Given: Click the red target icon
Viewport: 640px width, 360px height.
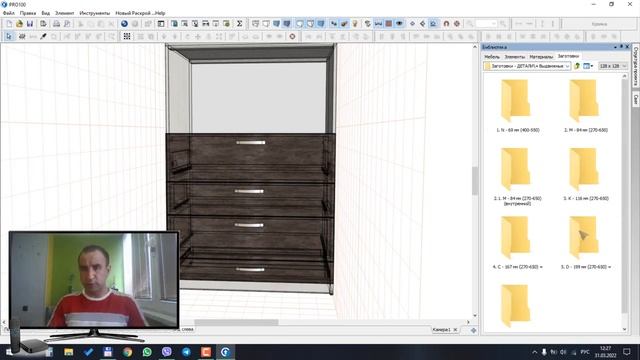Looking at the screenshot, I should [x=457, y=24].
